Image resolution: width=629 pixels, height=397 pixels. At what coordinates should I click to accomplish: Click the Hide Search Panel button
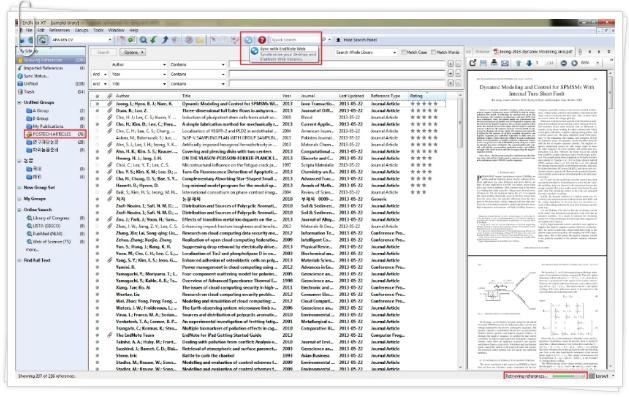pos(356,40)
